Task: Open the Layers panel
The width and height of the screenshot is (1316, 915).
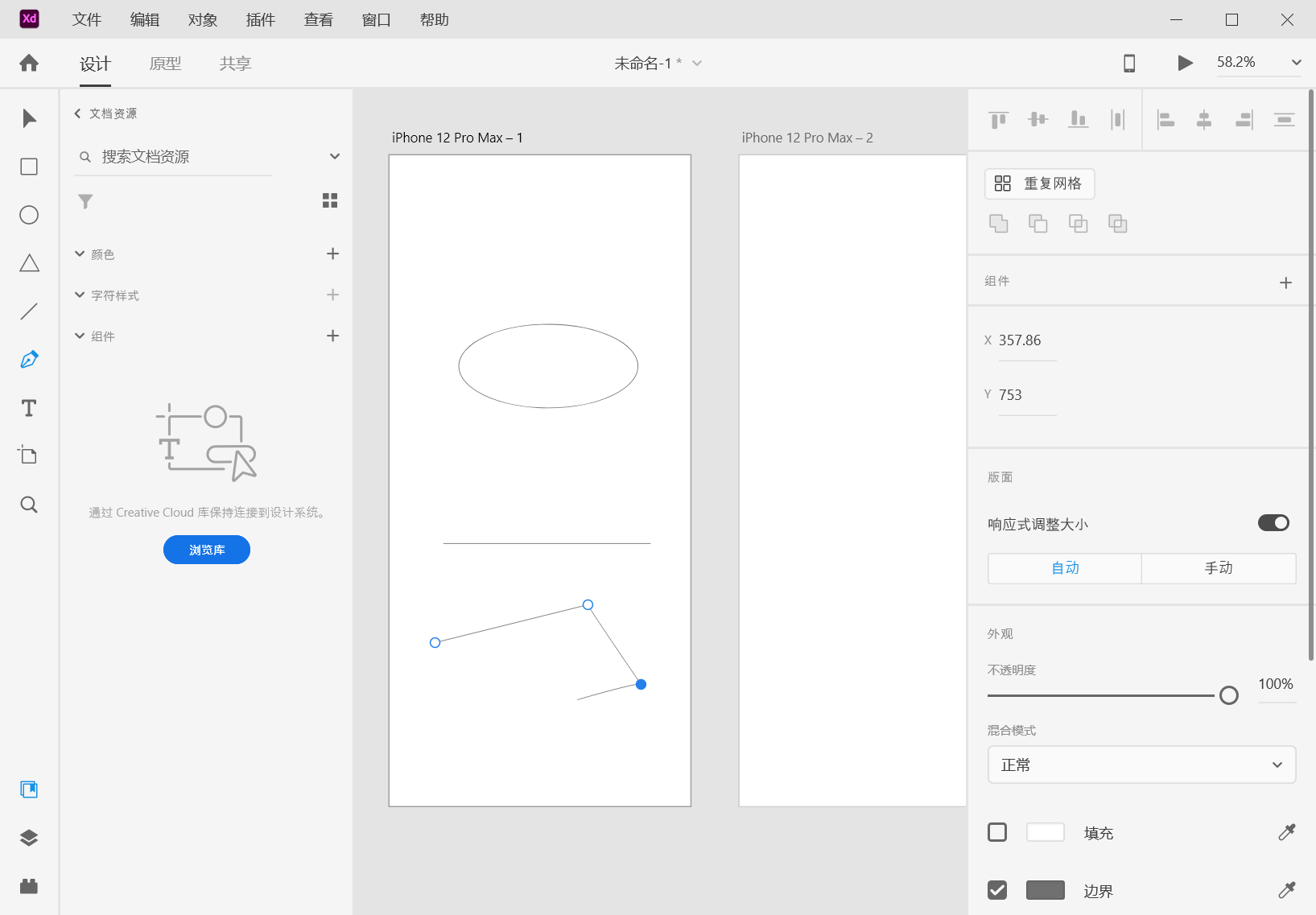Action: [29, 837]
